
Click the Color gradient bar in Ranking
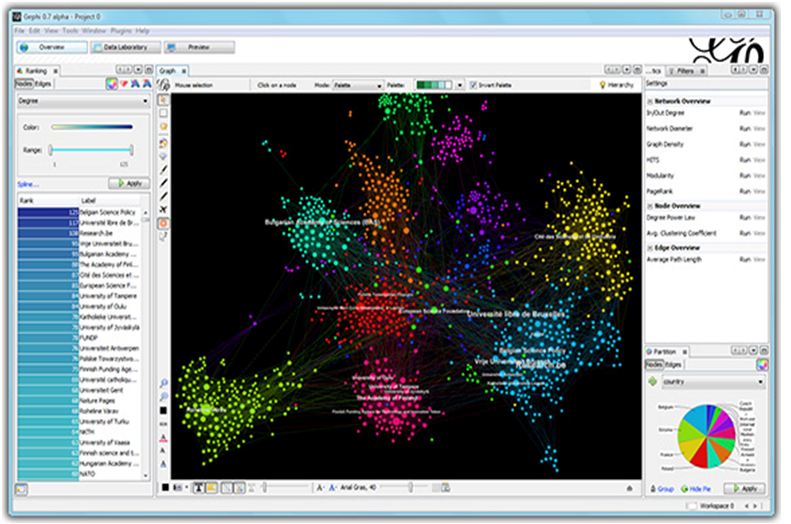[91, 127]
